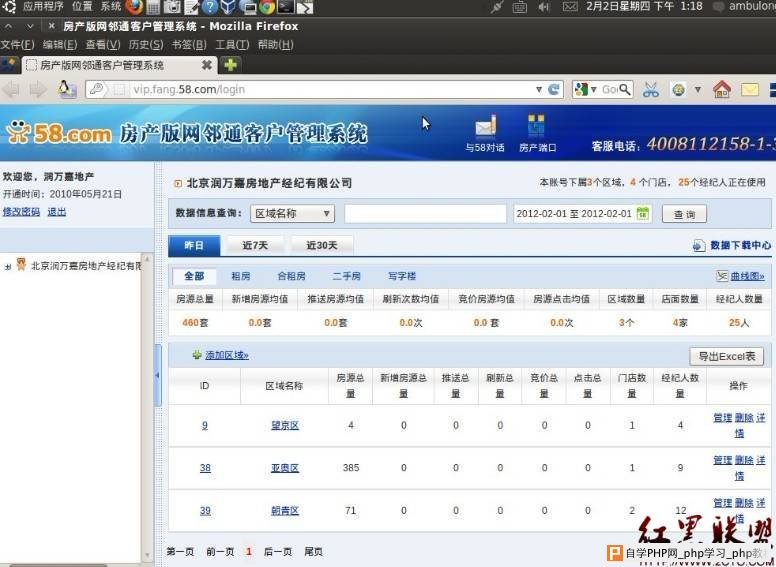The width and height of the screenshot is (776, 567).
Task: Open the 望京区 area link
Action: (285, 425)
